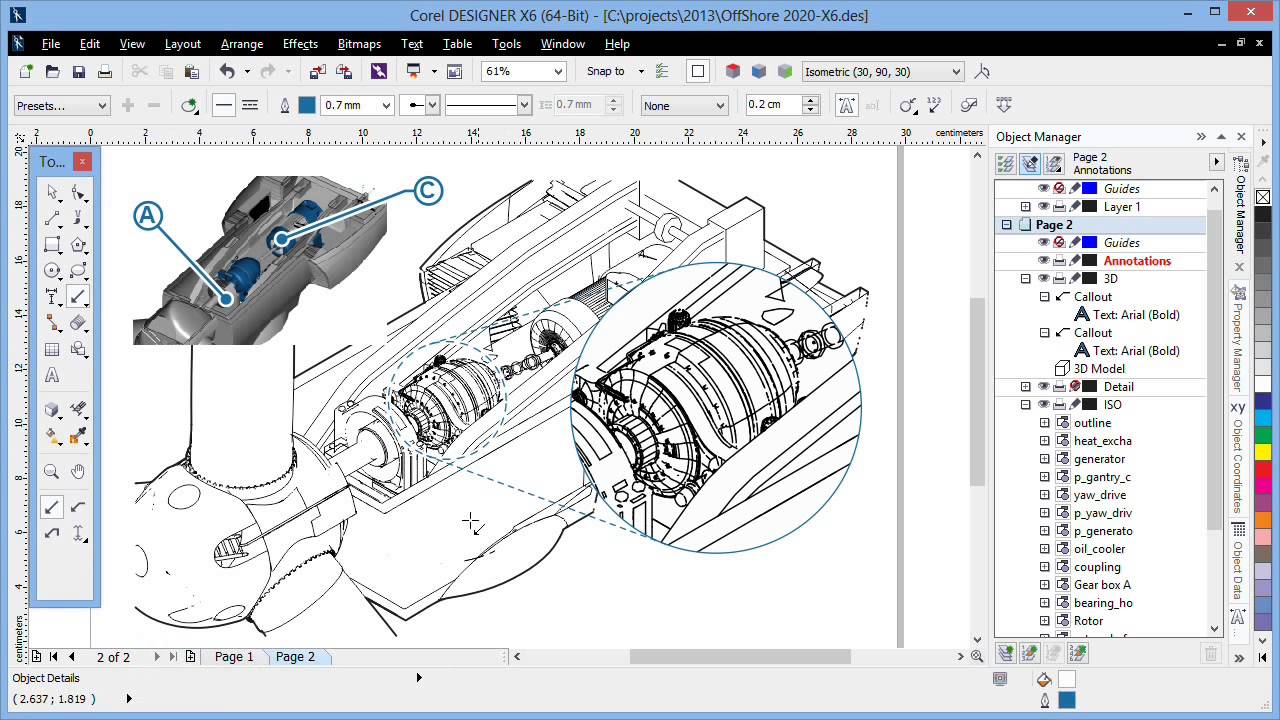Screen dimensions: 1280x720
Task: Open the Isometric projection dropdown
Action: 956,71
